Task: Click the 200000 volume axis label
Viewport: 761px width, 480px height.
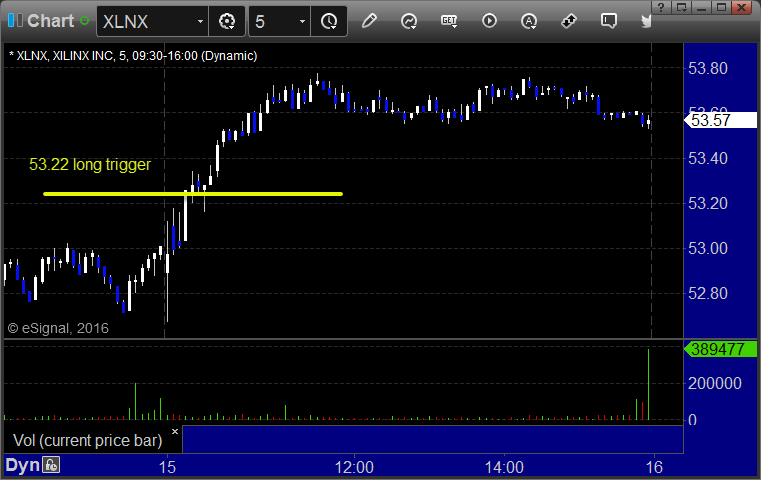Action: point(714,383)
